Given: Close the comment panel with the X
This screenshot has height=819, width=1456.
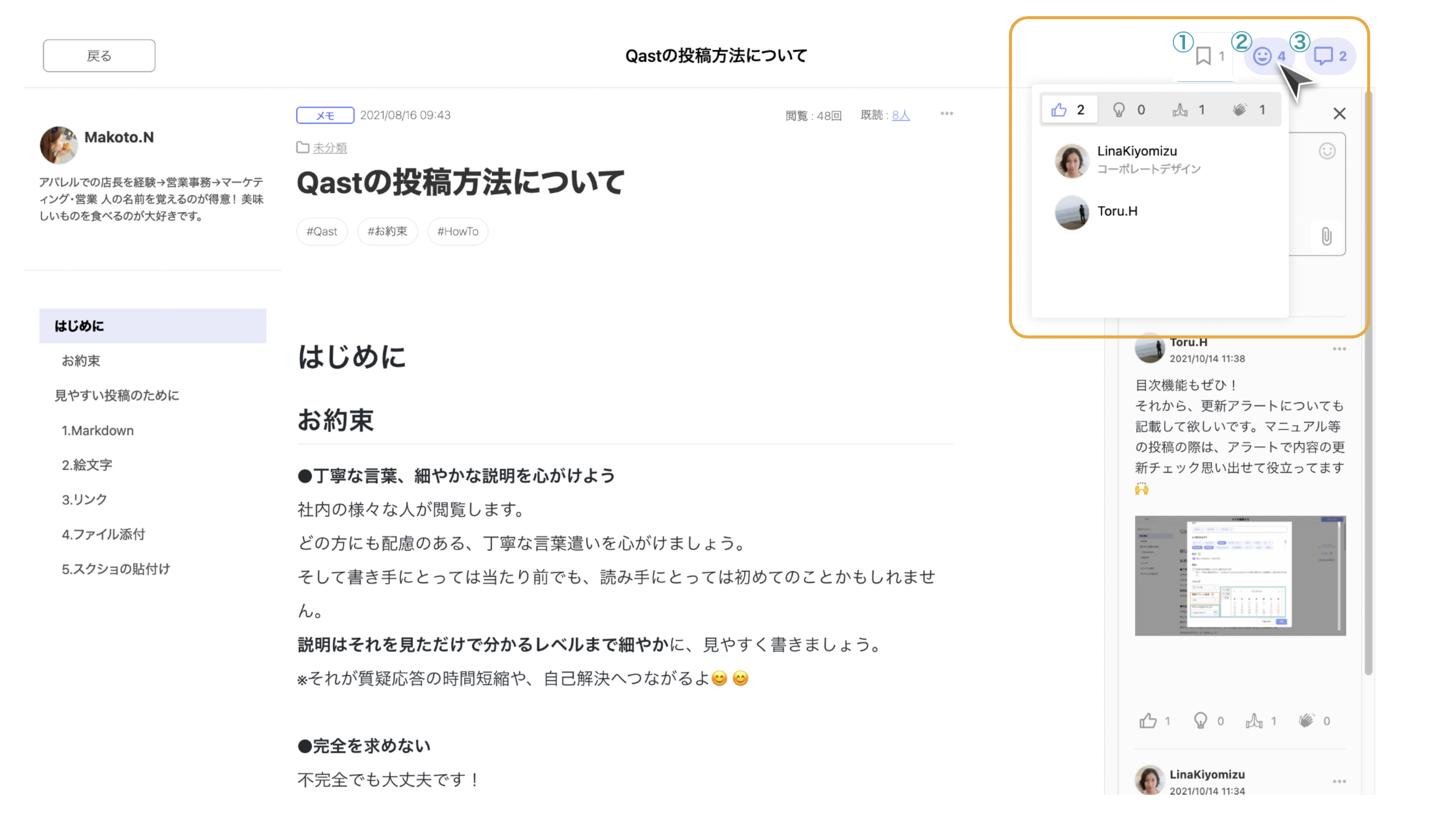Looking at the screenshot, I should (x=1339, y=114).
